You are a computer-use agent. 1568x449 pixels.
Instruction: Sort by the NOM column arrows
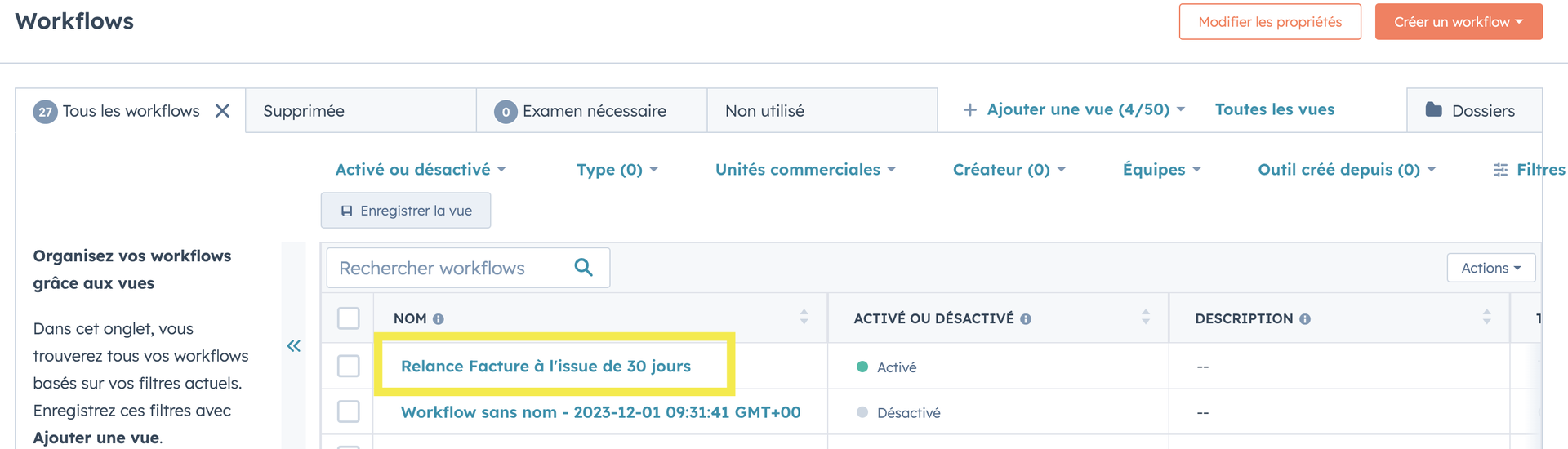point(804,317)
